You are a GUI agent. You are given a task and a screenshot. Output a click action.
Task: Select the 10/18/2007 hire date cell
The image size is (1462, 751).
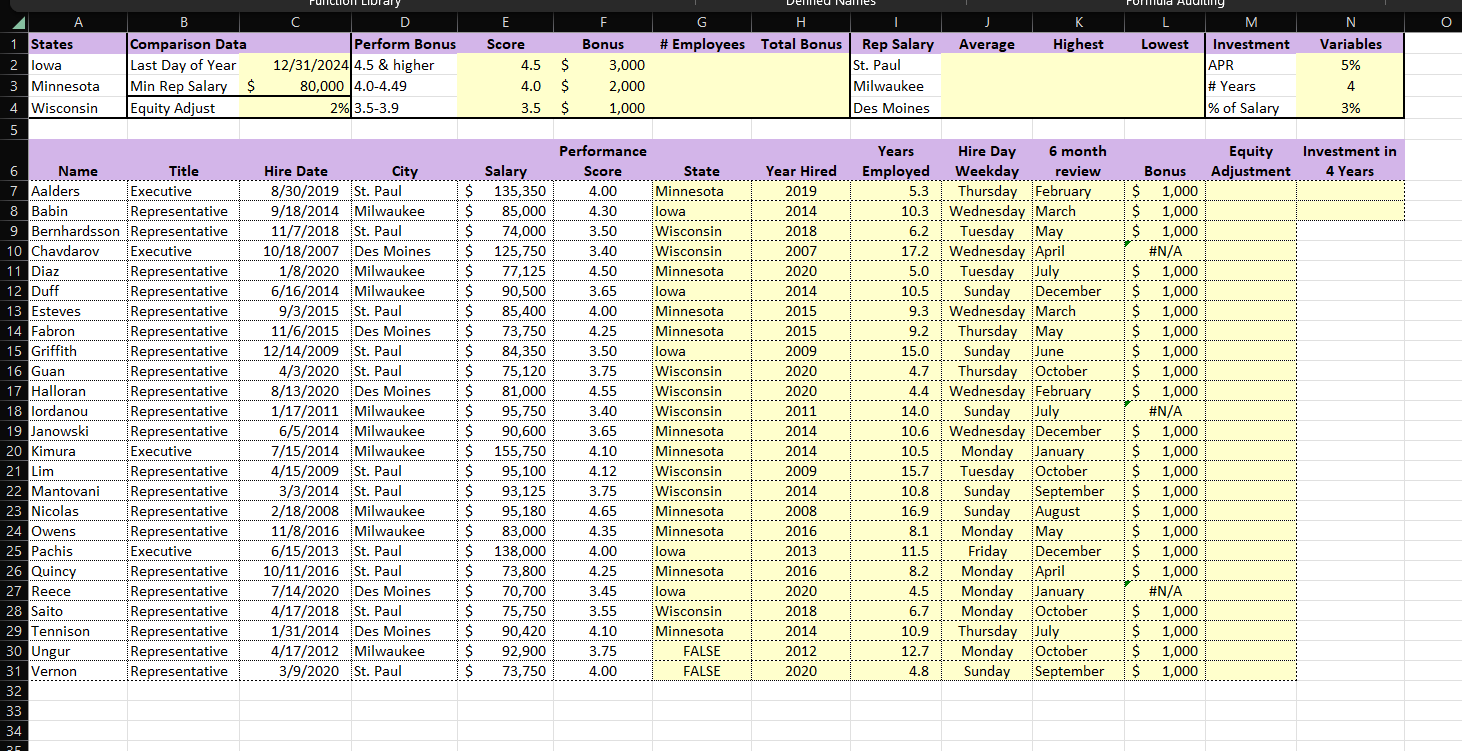pos(296,251)
